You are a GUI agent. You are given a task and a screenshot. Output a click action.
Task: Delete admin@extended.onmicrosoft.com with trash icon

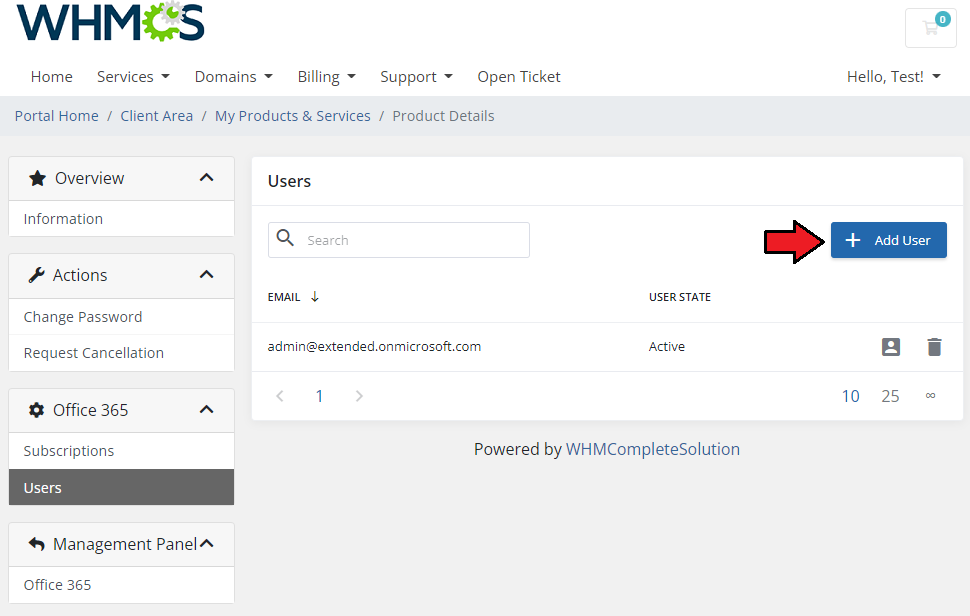(934, 347)
